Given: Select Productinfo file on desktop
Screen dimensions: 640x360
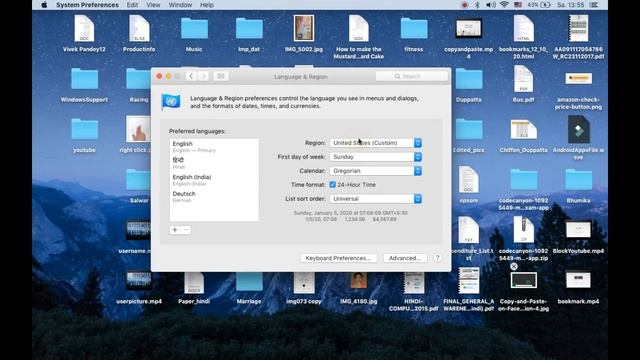Looking at the screenshot, I should point(139,29).
